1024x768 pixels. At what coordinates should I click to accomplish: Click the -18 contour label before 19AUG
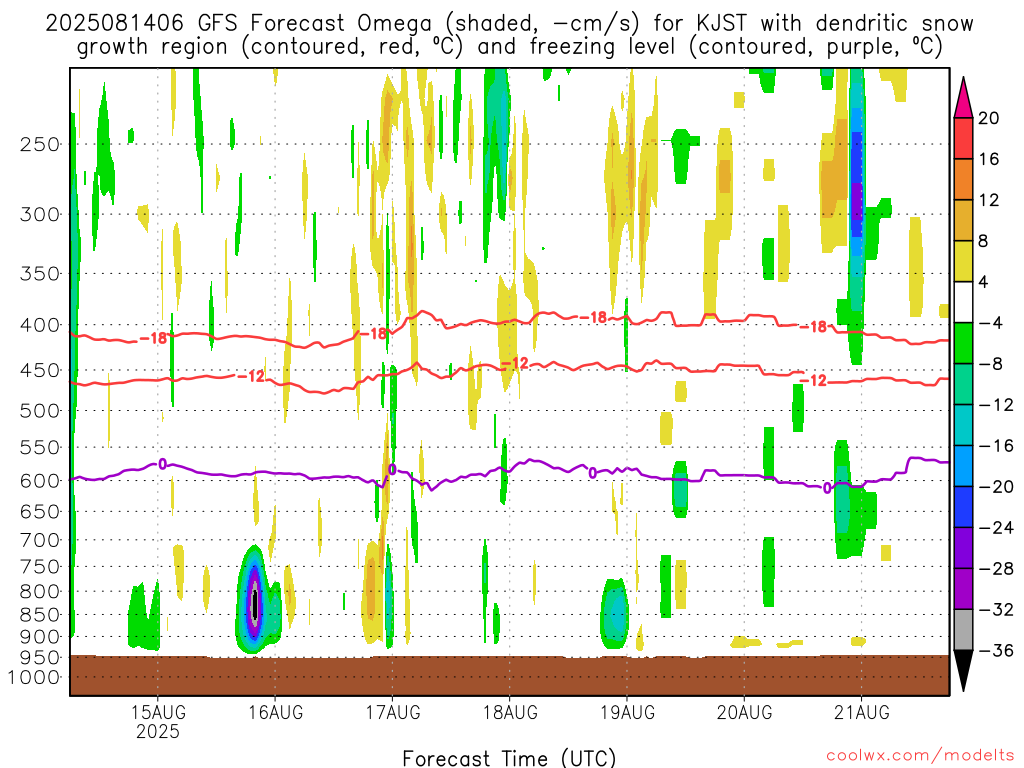[593, 317]
